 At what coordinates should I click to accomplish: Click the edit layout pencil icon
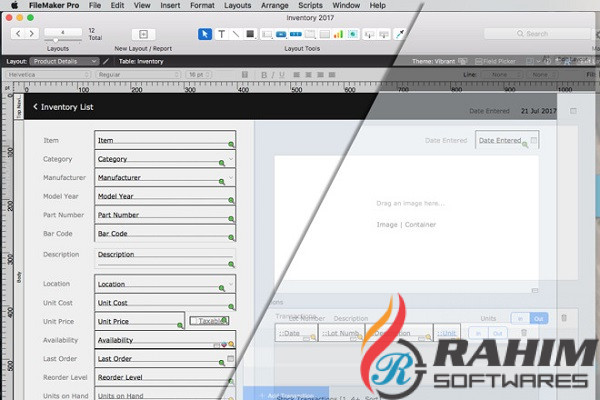pos(106,61)
